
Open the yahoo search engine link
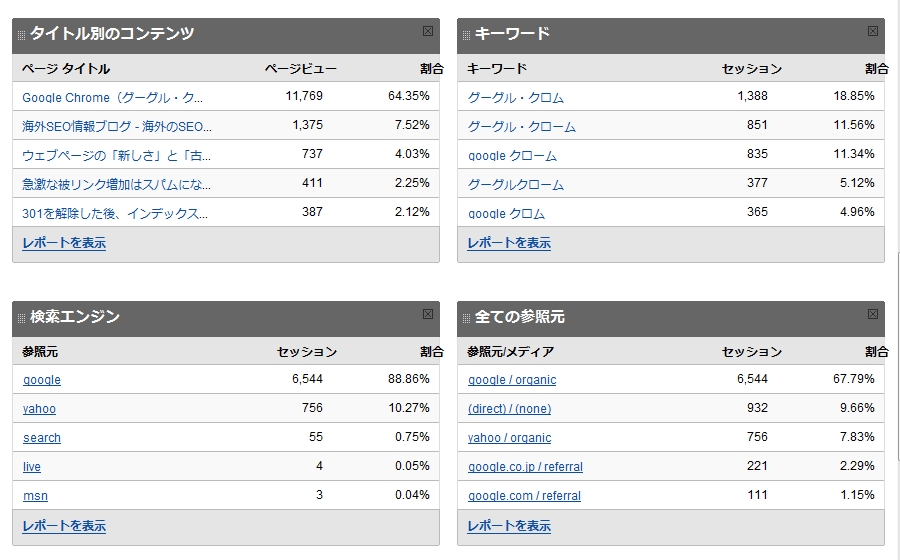pyautogui.click(x=39, y=409)
